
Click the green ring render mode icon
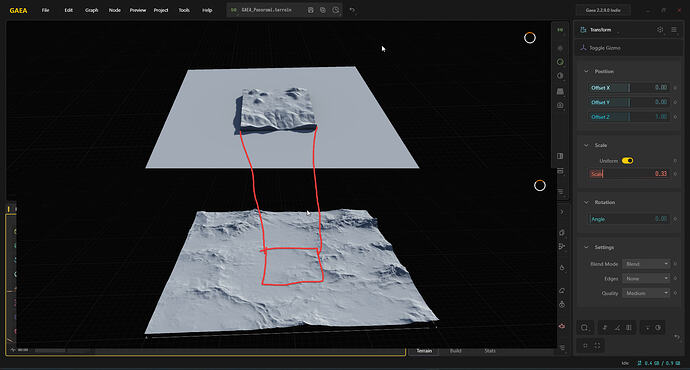pos(560,62)
